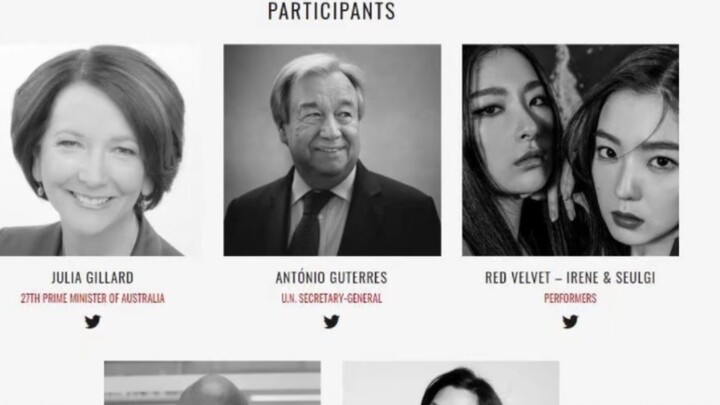The image size is (720, 405).
Task: Click U.N. Secretary-General subtitle
Action: pos(332,298)
